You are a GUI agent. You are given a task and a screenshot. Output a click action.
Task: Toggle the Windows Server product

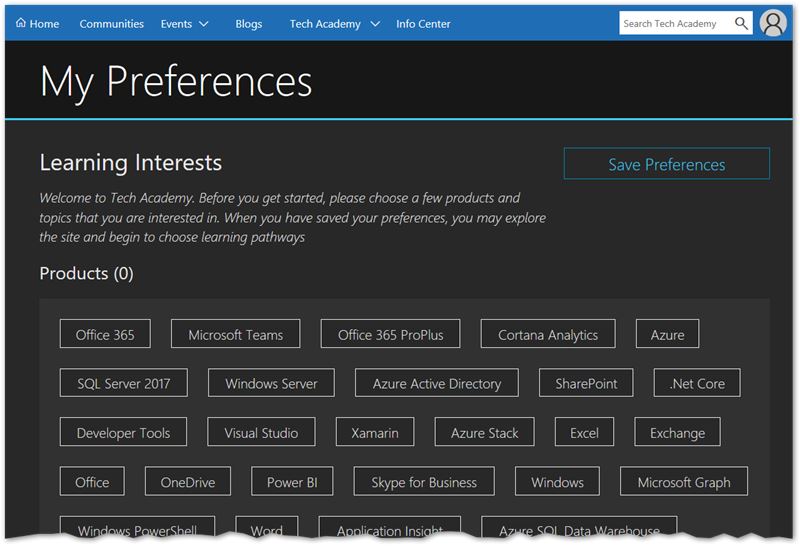click(271, 383)
